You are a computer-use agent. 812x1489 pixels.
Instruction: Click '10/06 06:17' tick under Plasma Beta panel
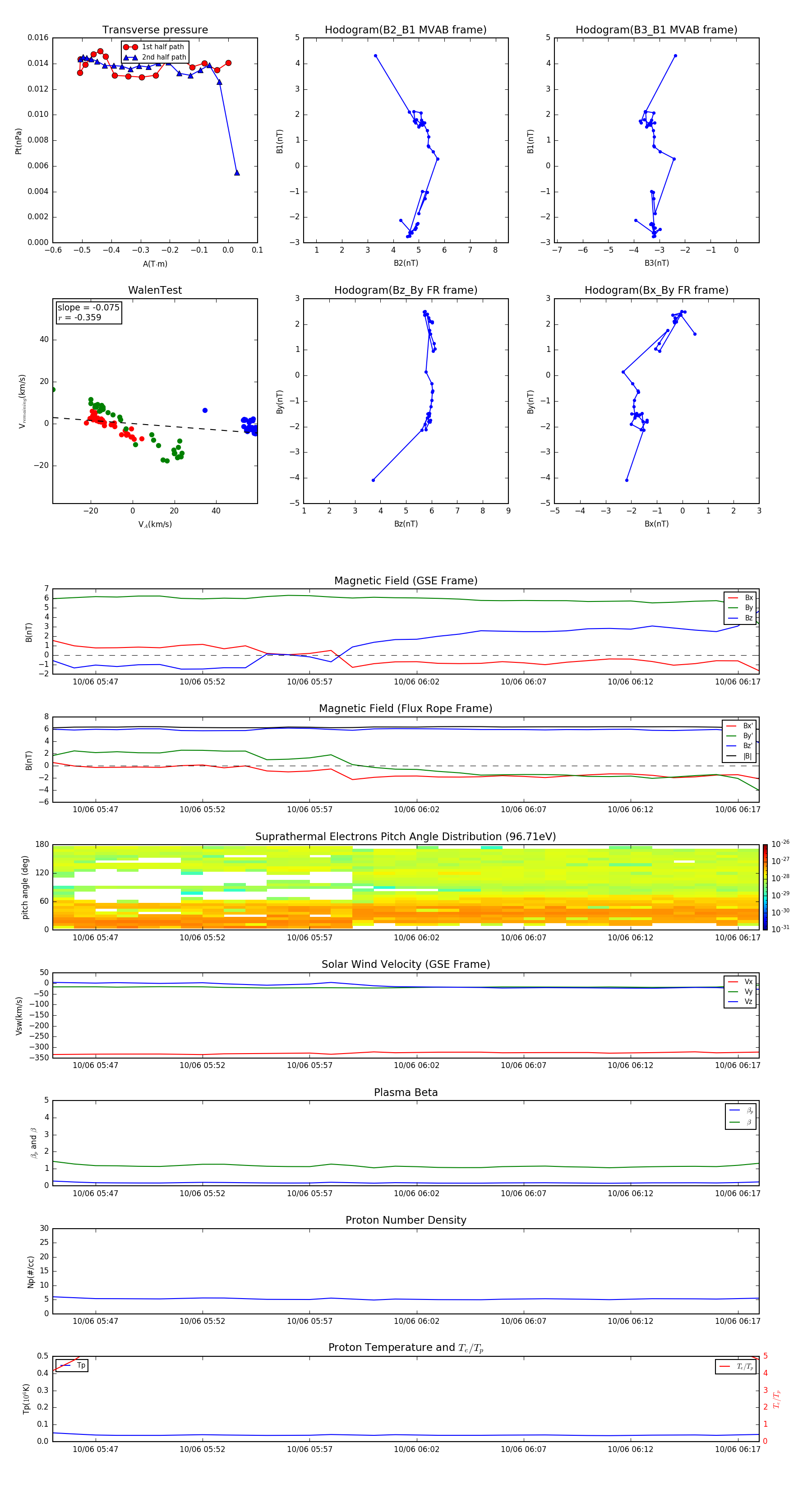[x=738, y=1193]
